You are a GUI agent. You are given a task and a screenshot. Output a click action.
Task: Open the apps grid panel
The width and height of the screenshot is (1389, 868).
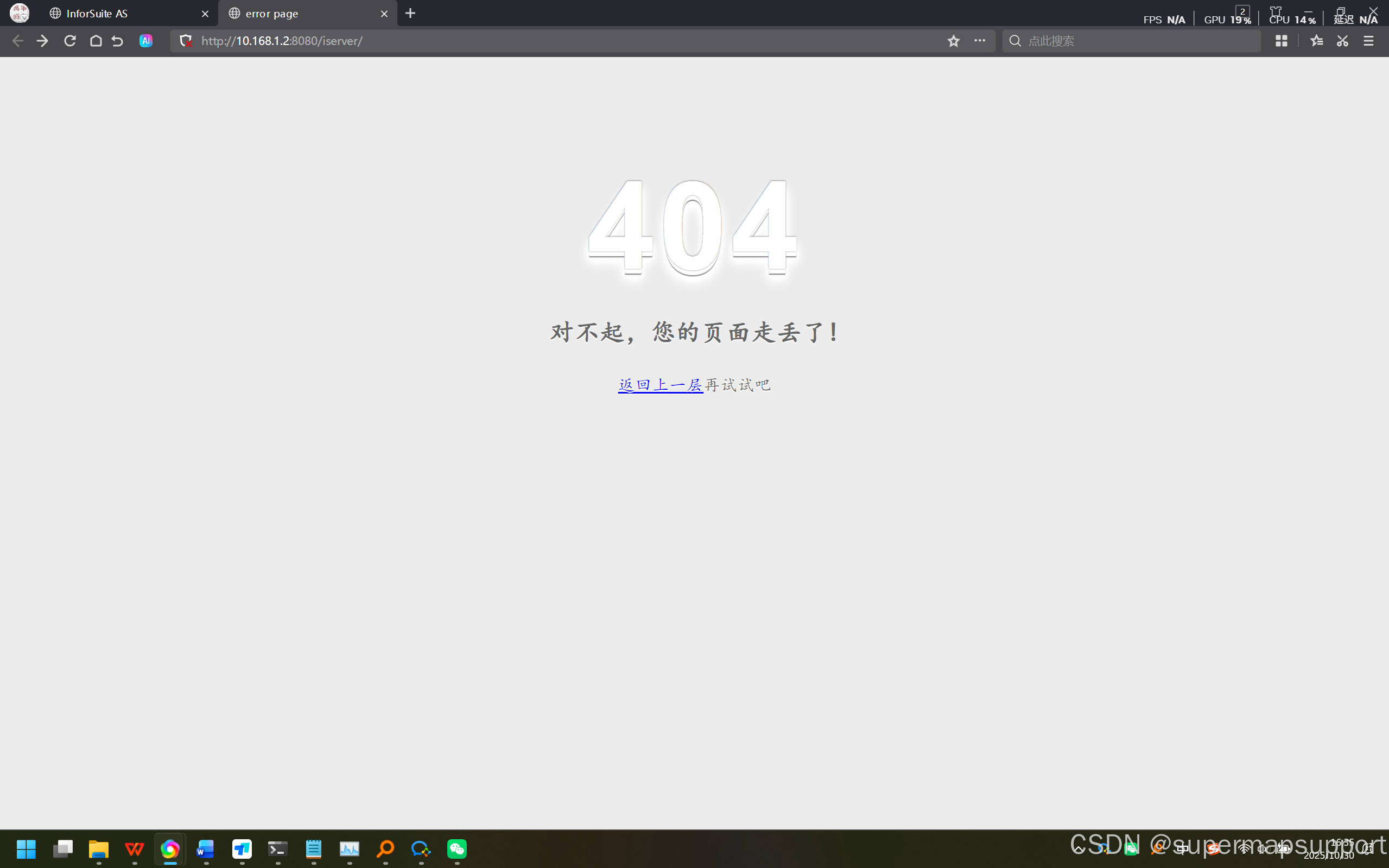(x=1281, y=41)
